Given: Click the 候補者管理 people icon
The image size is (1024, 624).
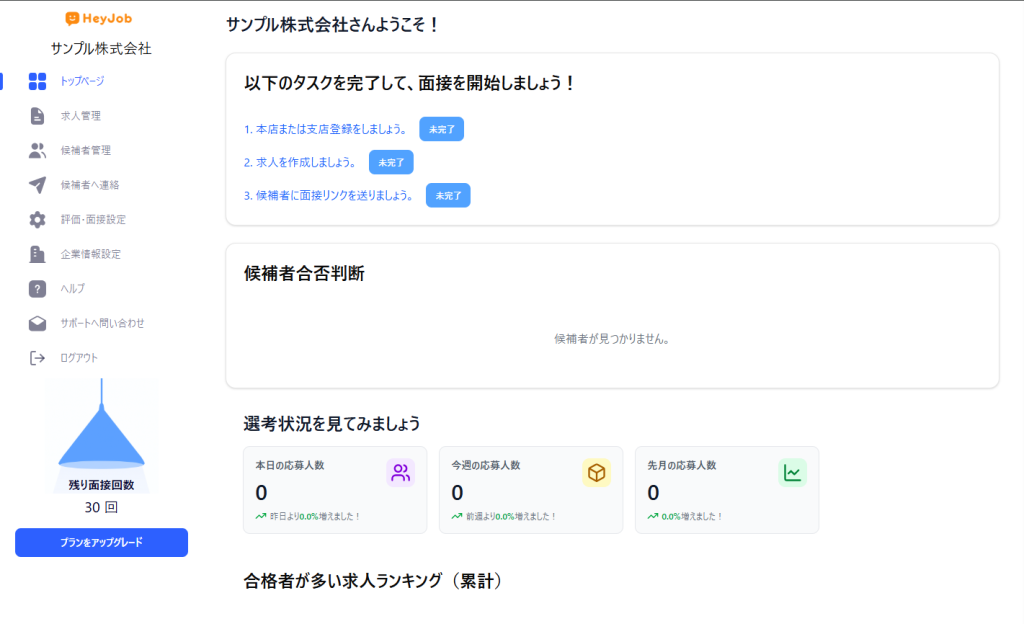Looking at the screenshot, I should [37, 151].
